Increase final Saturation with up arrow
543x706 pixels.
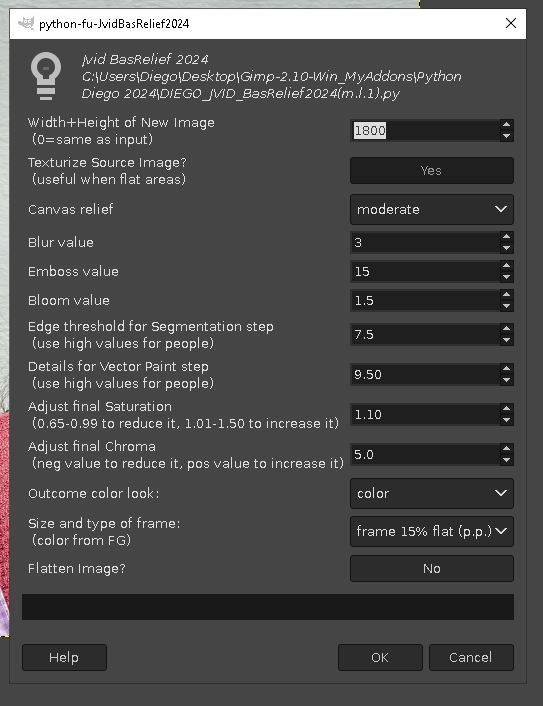507,409
